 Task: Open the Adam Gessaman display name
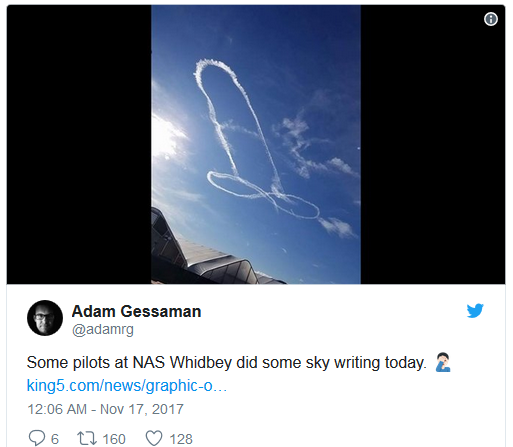tap(137, 311)
